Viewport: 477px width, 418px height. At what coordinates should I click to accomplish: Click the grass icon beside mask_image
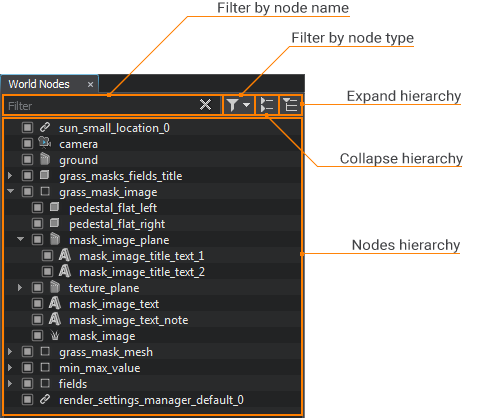[x=55, y=336]
